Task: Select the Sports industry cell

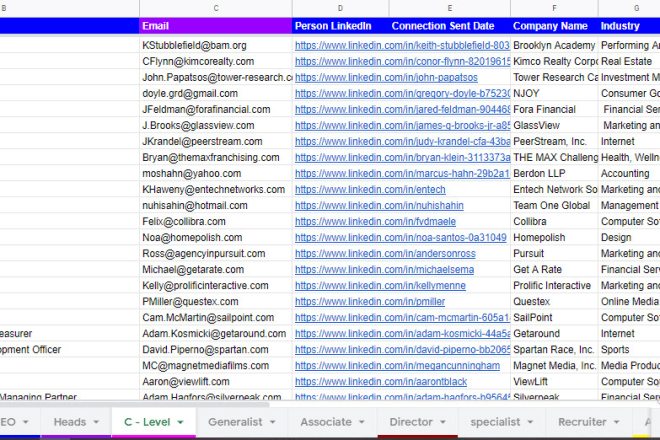Action: pyautogui.click(x=629, y=349)
